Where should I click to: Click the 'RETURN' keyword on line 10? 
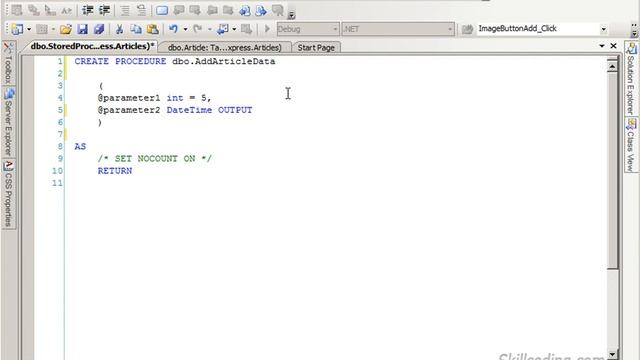click(x=115, y=171)
